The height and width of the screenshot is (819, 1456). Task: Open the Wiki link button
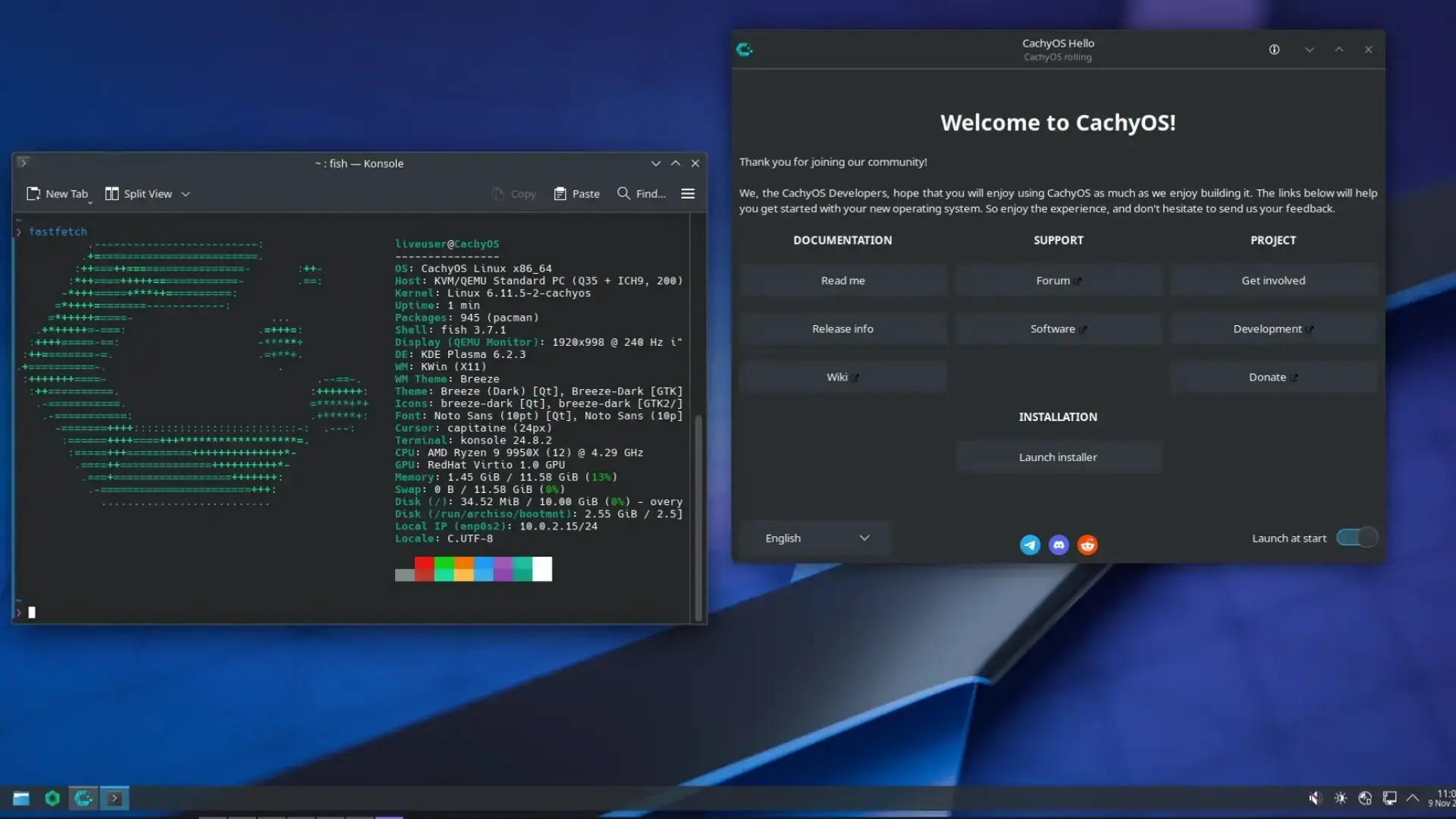843,377
